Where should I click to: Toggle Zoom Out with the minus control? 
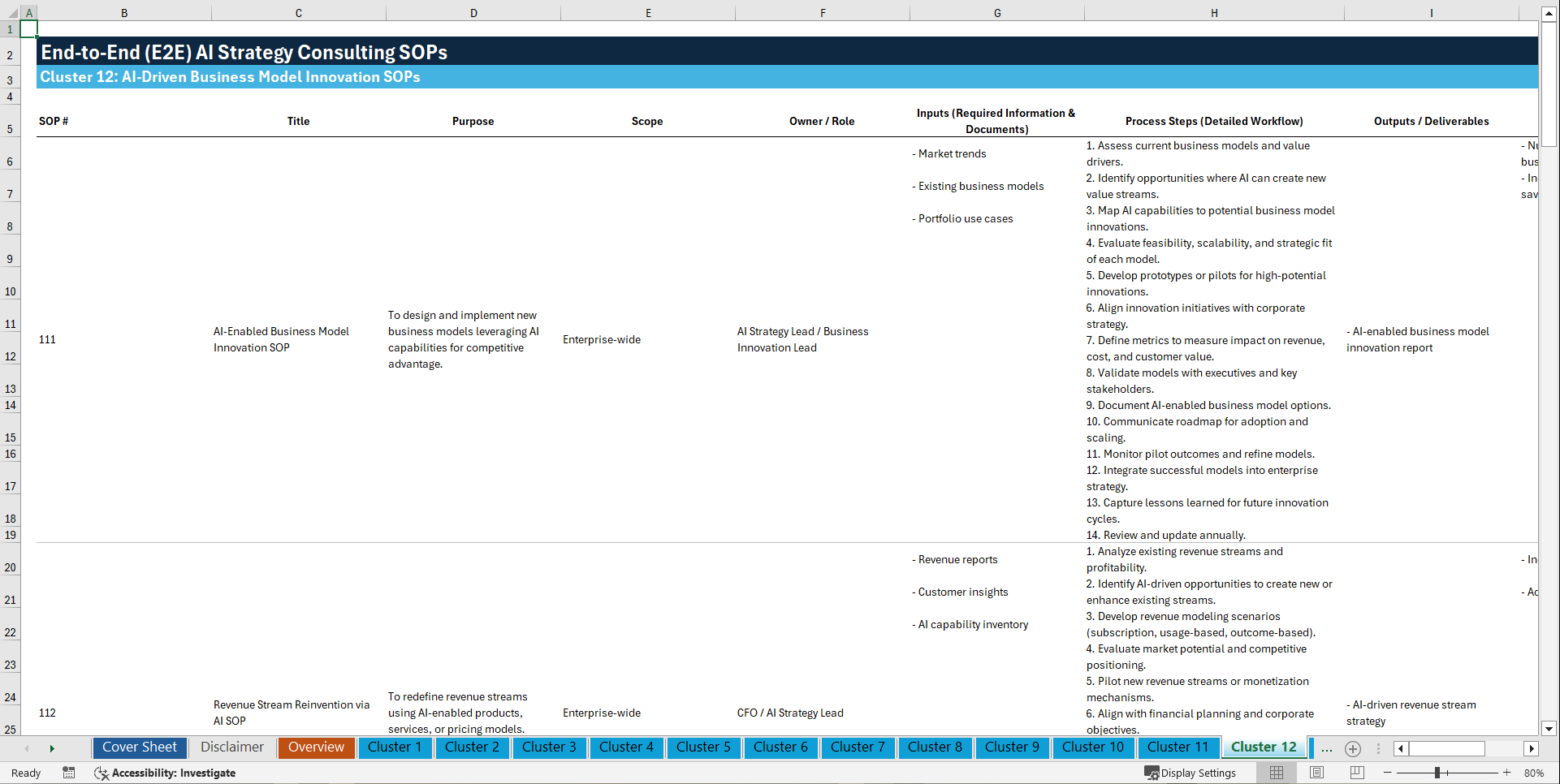click(1388, 773)
